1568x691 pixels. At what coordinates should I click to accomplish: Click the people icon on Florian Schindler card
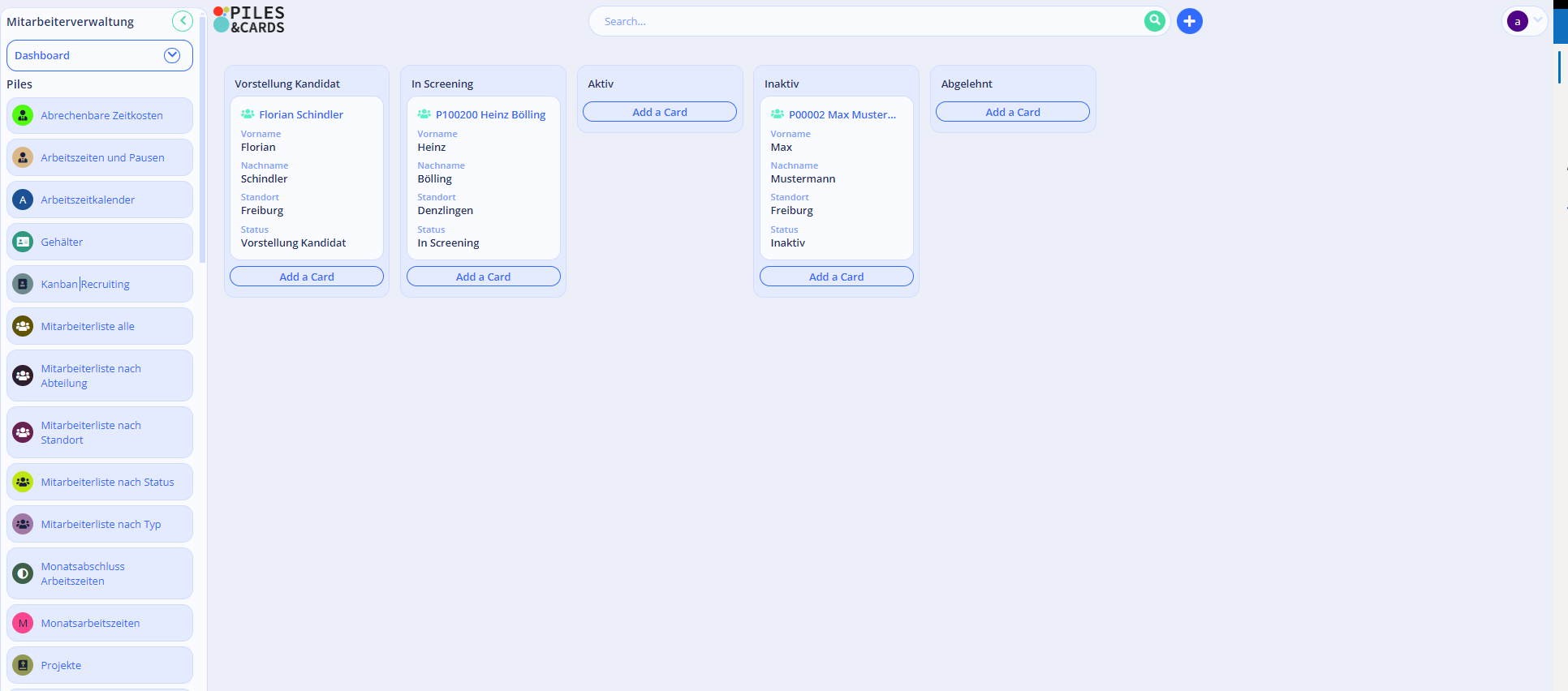(248, 114)
